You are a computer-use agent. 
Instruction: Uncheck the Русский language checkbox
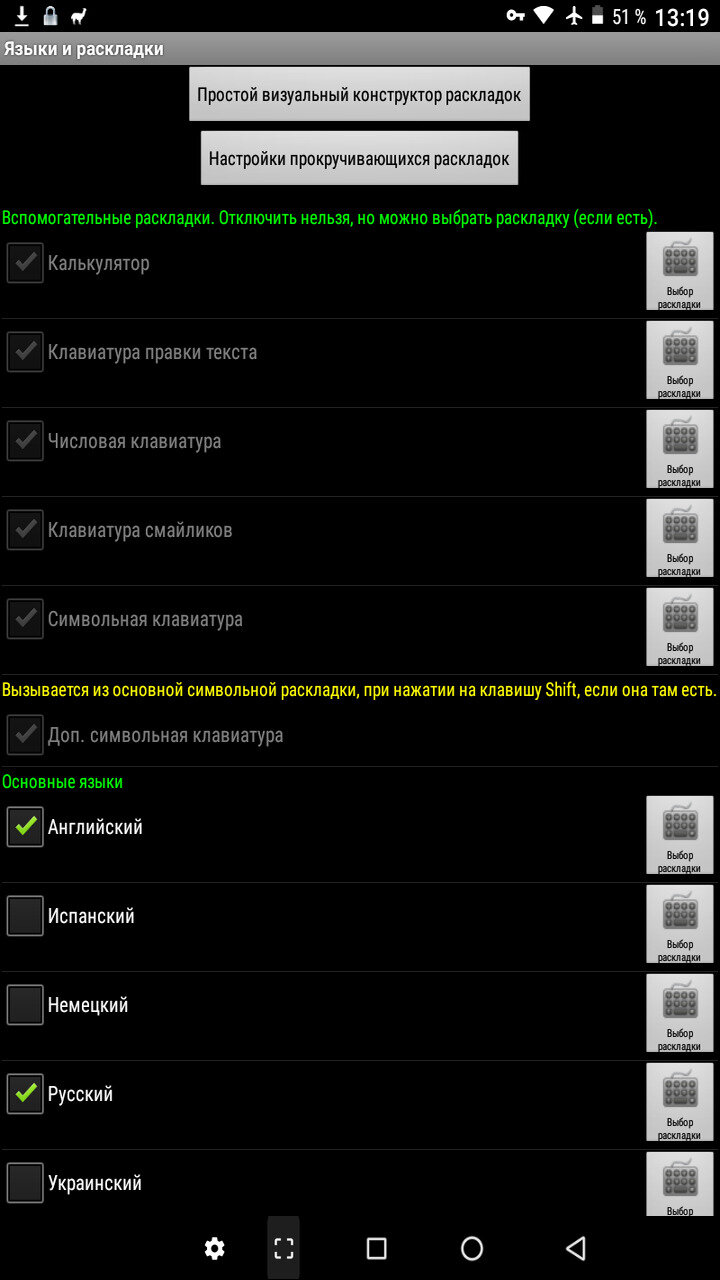25,1094
